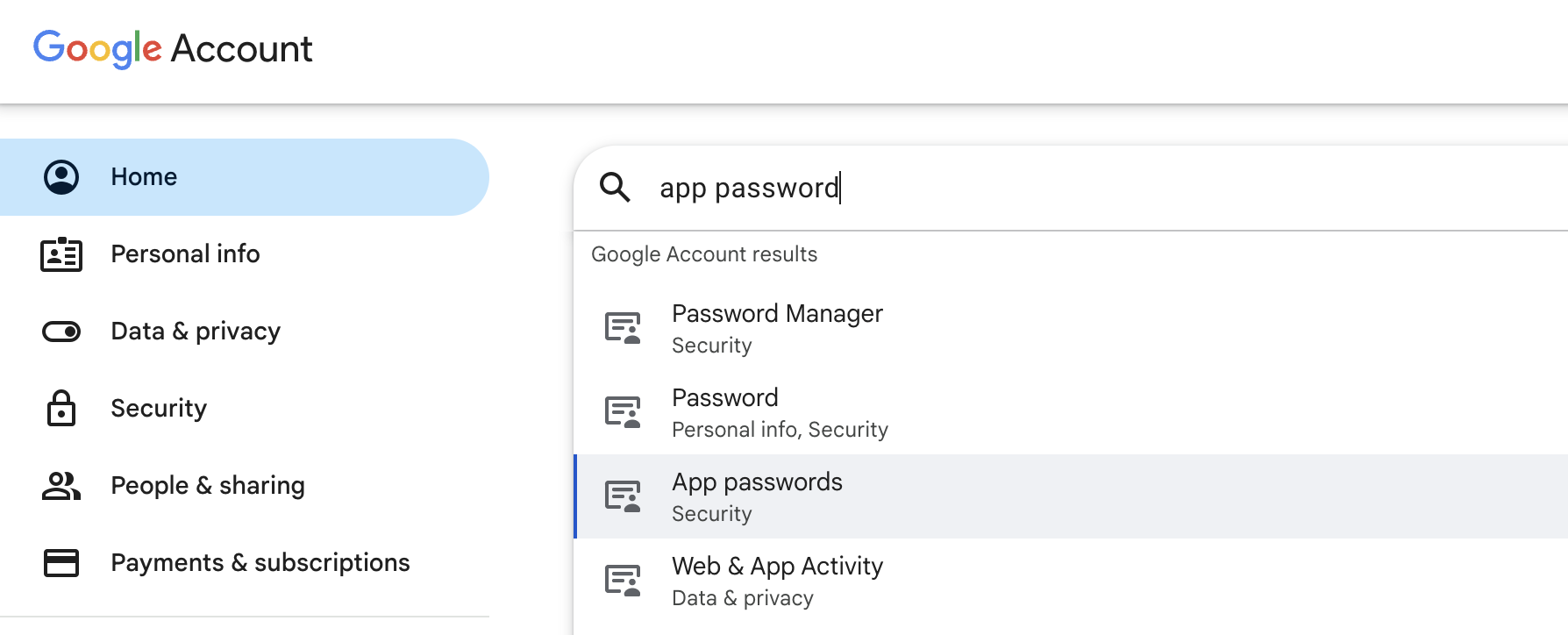Open the Password Manager result
The image size is (1568, 635).
pyautogui.click(x=777, y=328)
